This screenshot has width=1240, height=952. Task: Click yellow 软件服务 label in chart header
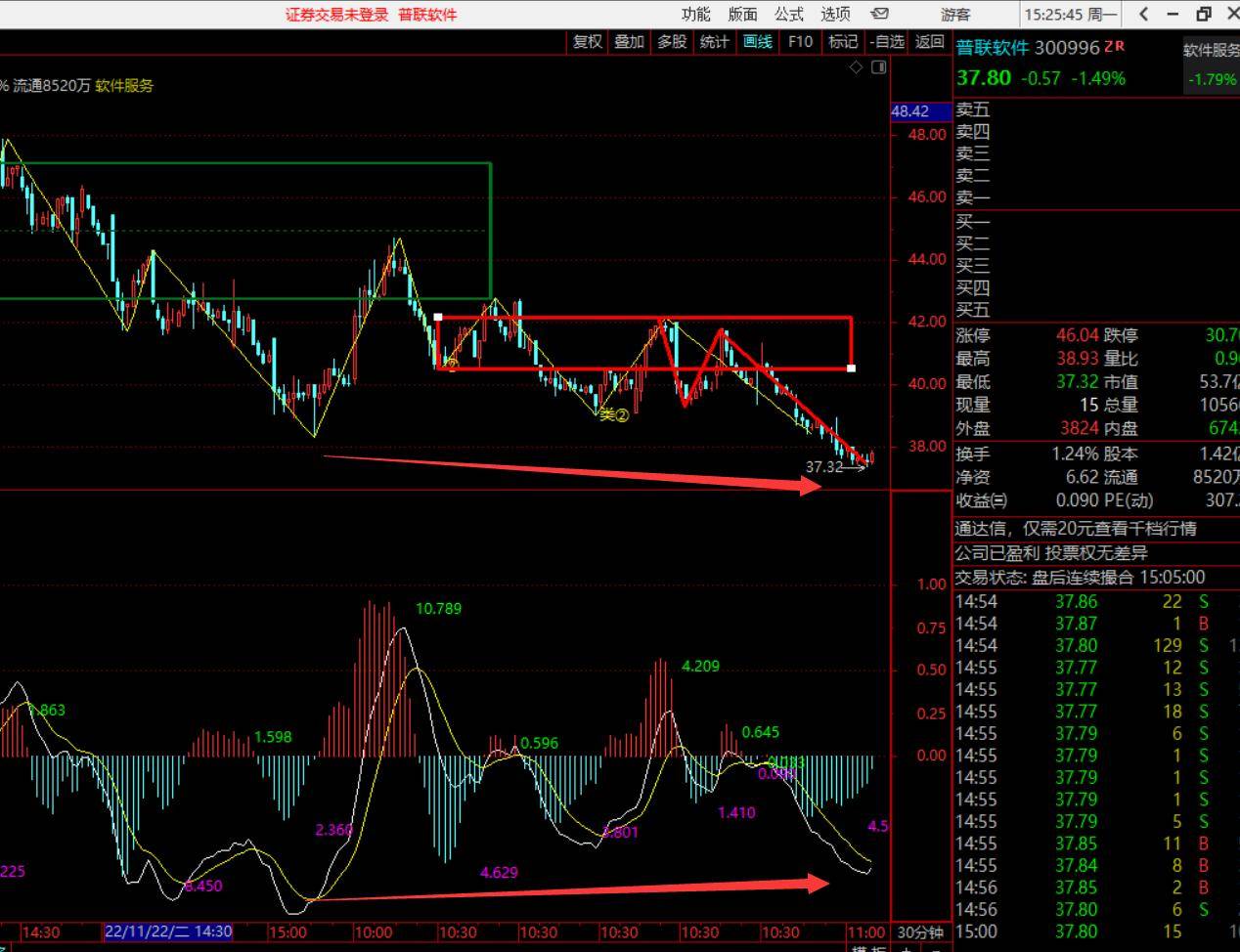coord(124,85)
